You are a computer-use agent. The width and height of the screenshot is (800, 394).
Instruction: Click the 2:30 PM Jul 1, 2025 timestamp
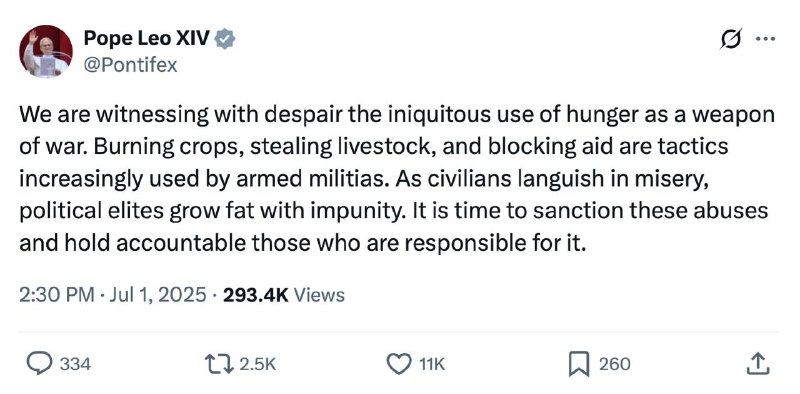point(113,295)
